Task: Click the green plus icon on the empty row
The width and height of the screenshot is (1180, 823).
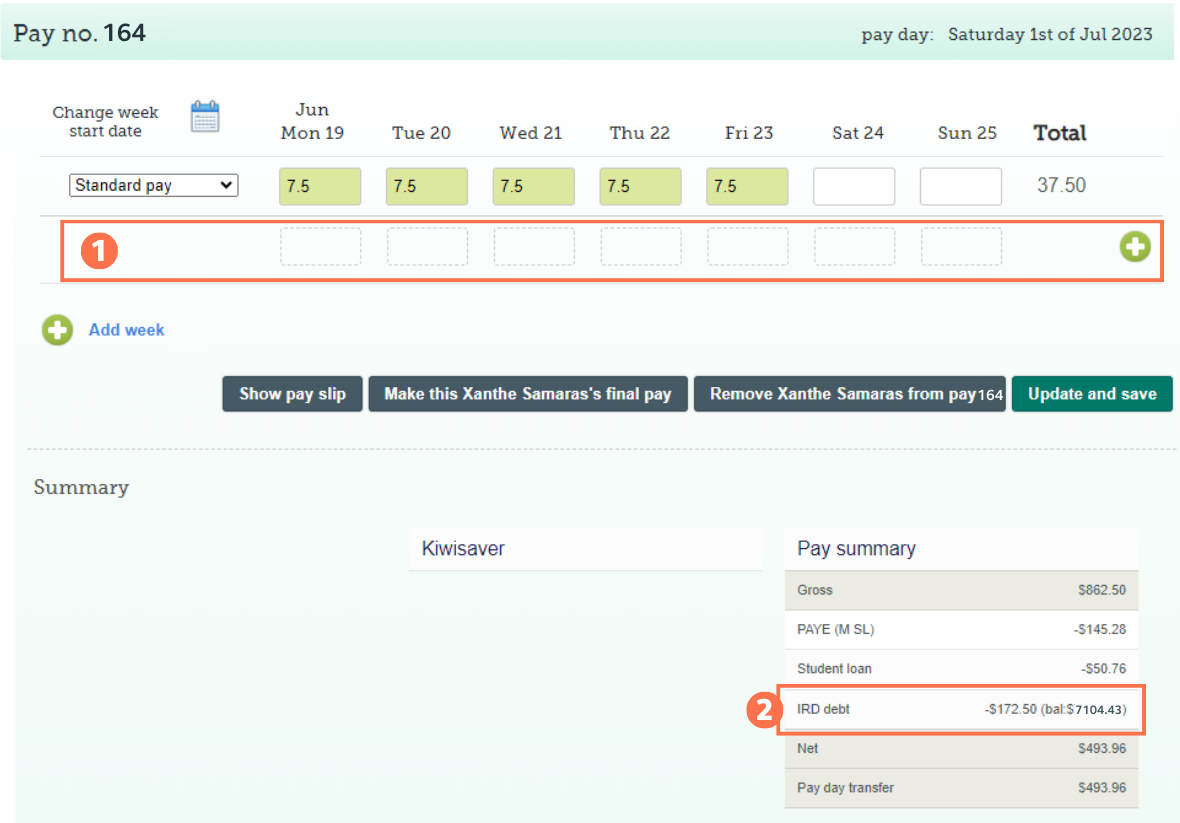Action: [x=1135, y=247]
